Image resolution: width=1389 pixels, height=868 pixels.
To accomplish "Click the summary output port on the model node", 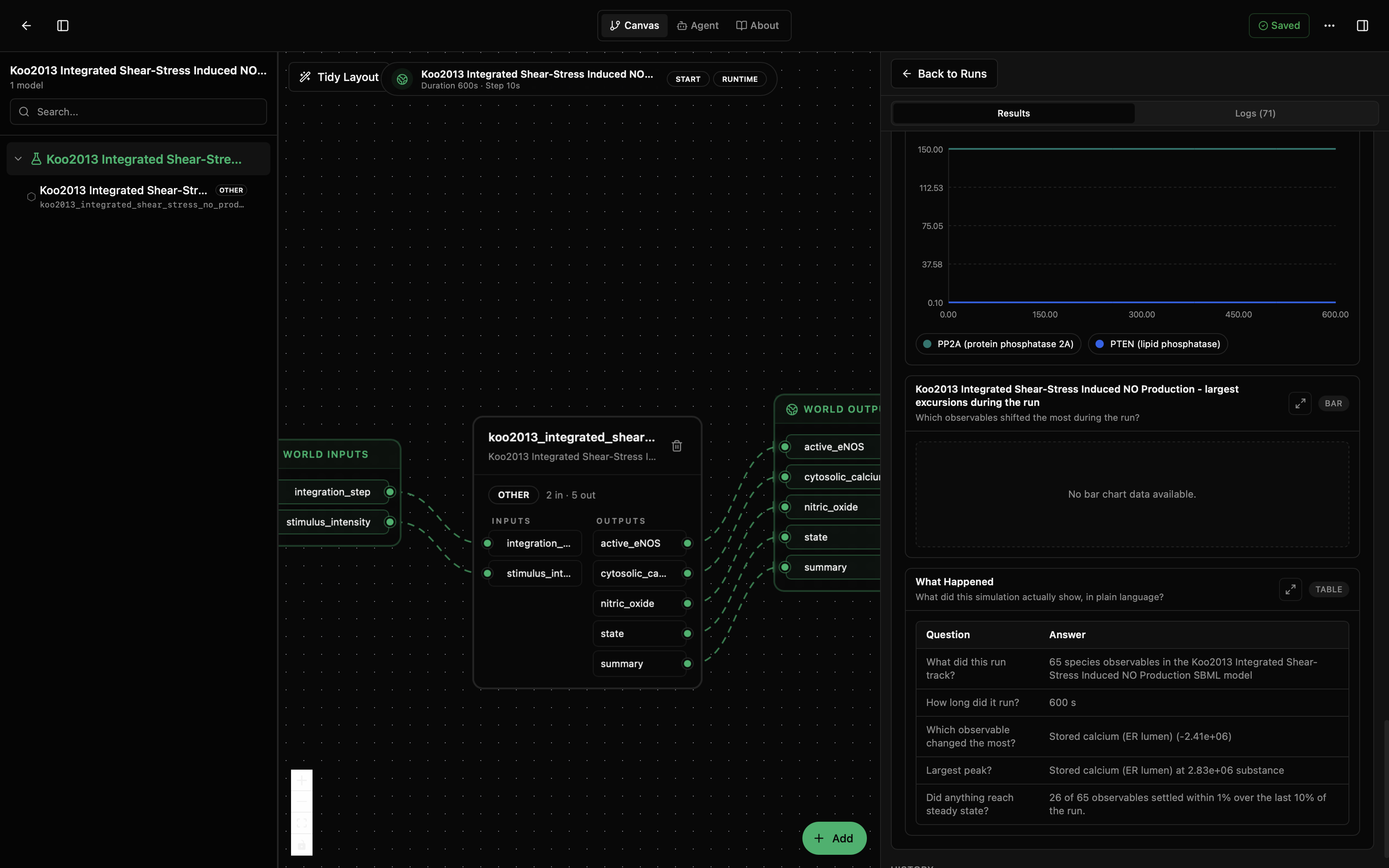I will coord(687,664).
